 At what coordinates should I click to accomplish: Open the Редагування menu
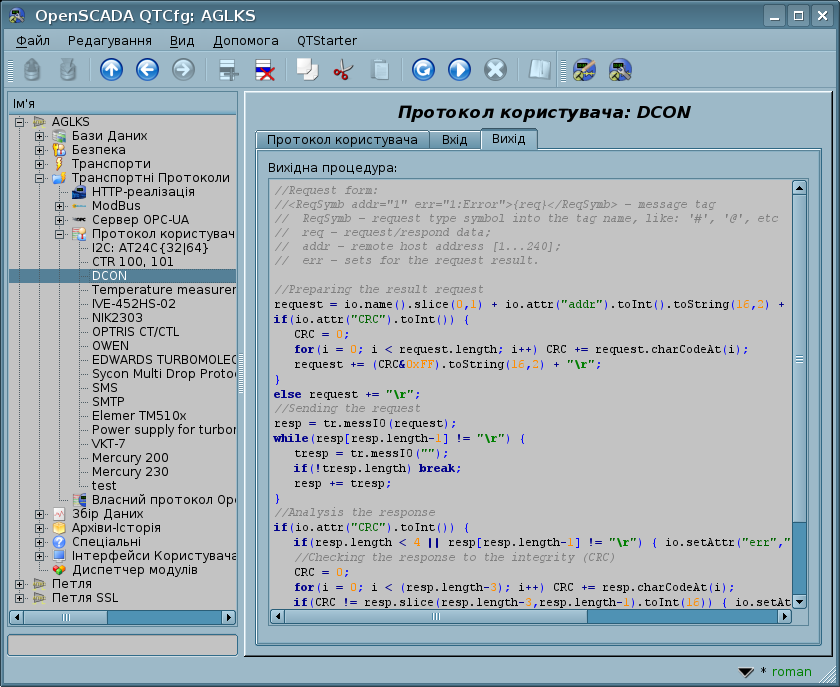tap(109, 41)
